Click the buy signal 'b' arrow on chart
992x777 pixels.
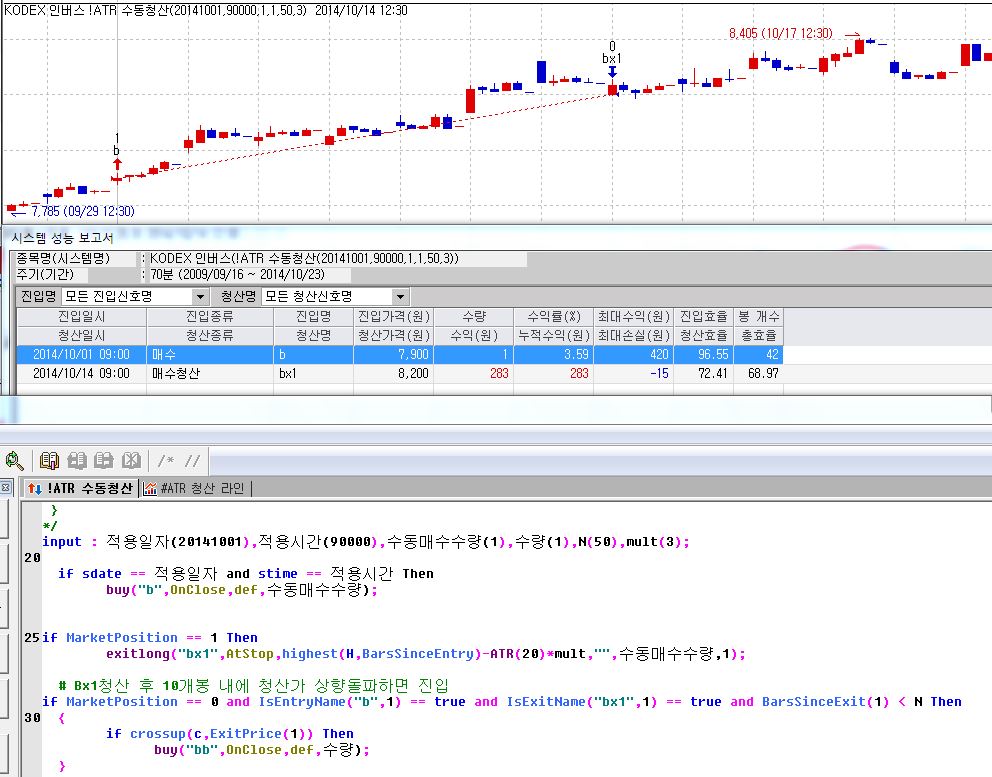pyautogui.click(x=117, y=165)
